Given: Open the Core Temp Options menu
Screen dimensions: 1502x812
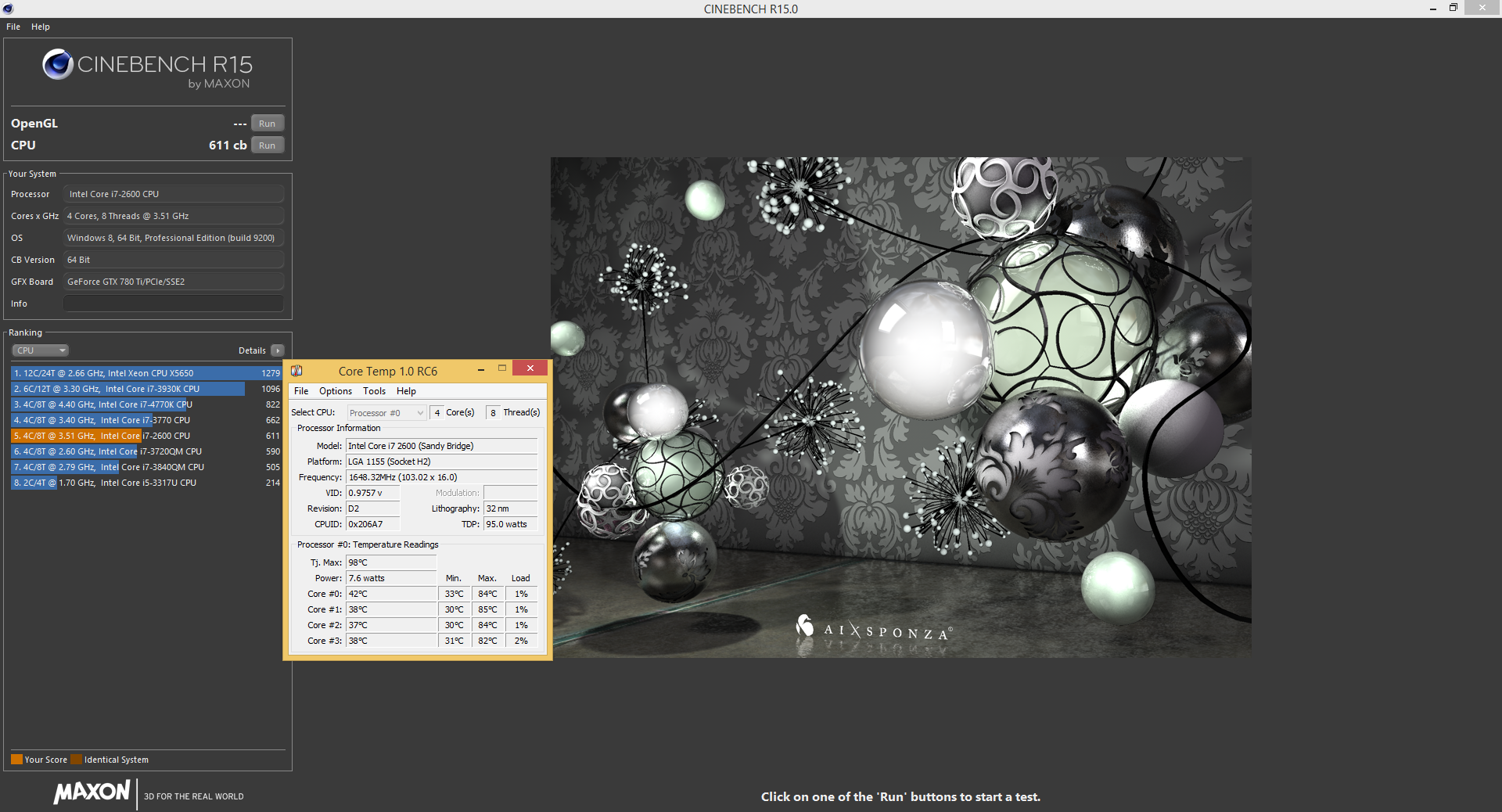Looking at the screenshot, I should coord(336,391).
